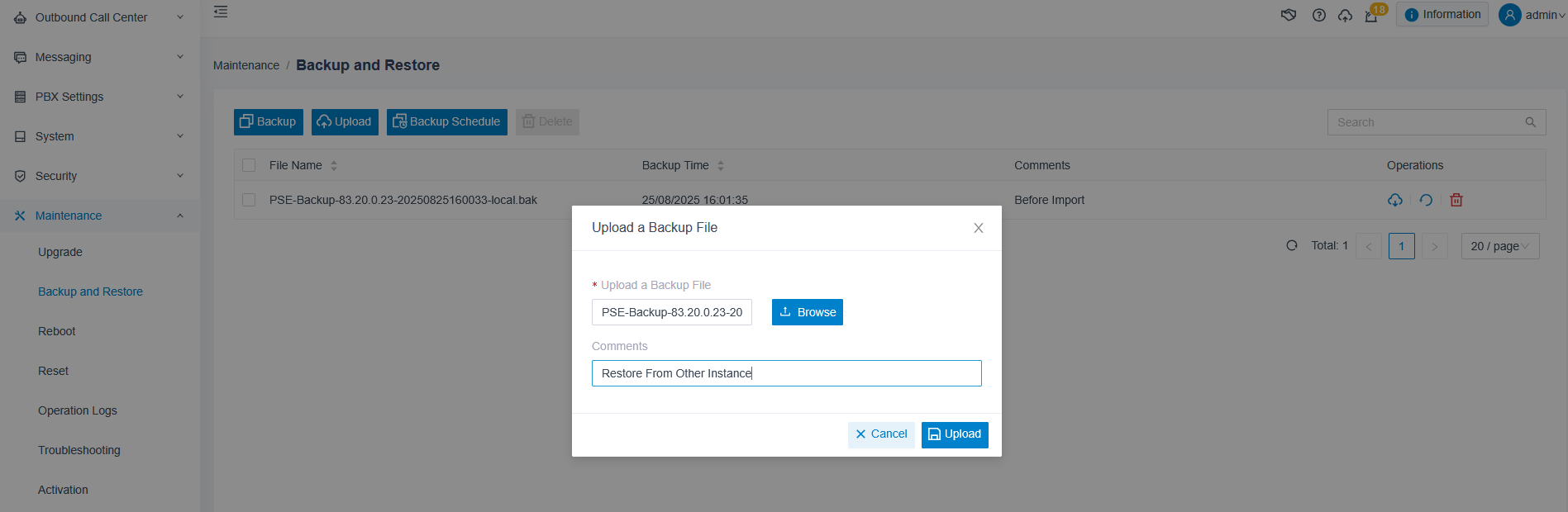Click the Security shield icon in sidebar
1568x512 pixels.
[20, 176]
